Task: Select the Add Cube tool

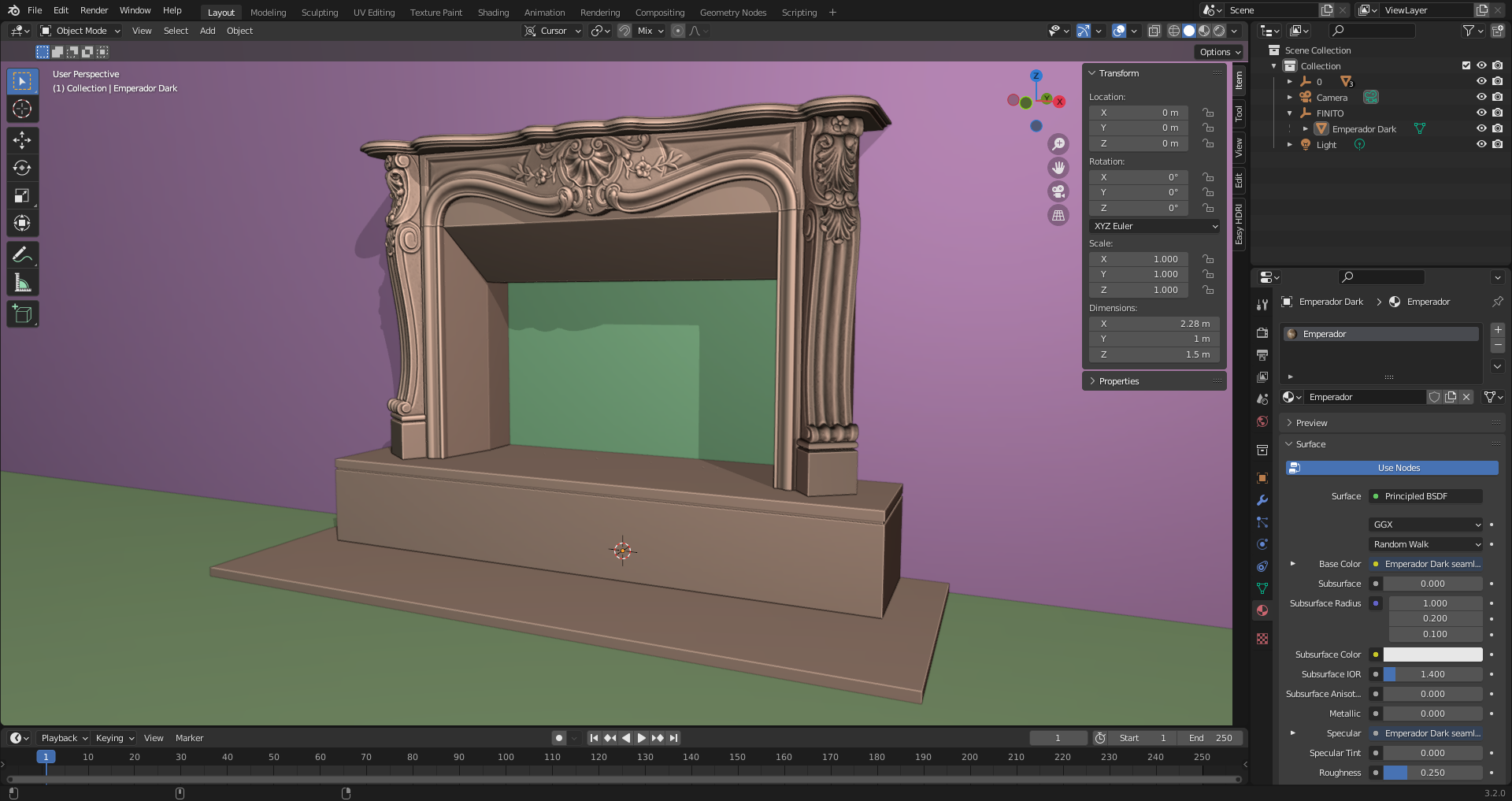Action: coord(22,313)
